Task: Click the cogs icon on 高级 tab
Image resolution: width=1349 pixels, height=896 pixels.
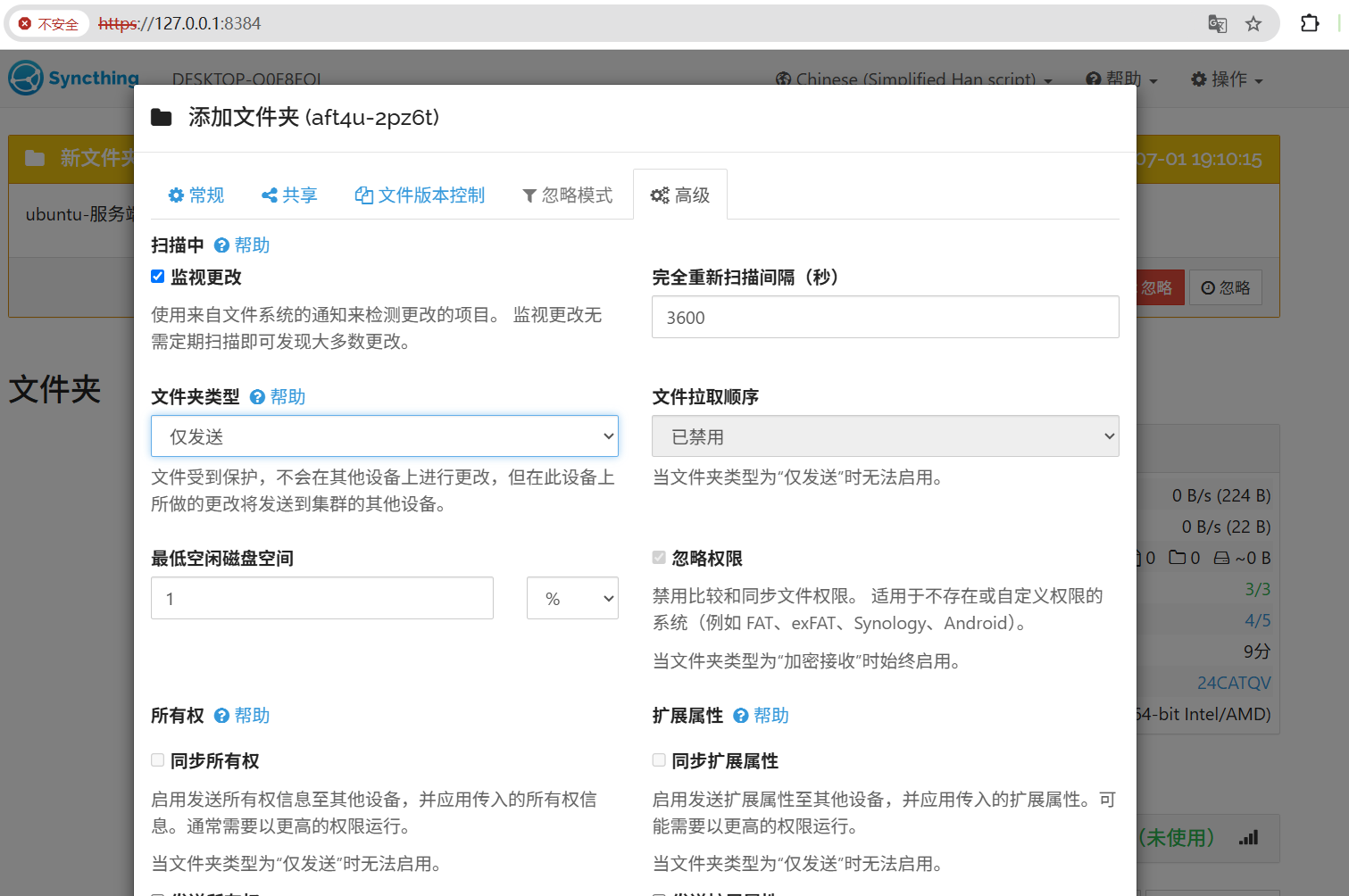Action: coord(660,195)
